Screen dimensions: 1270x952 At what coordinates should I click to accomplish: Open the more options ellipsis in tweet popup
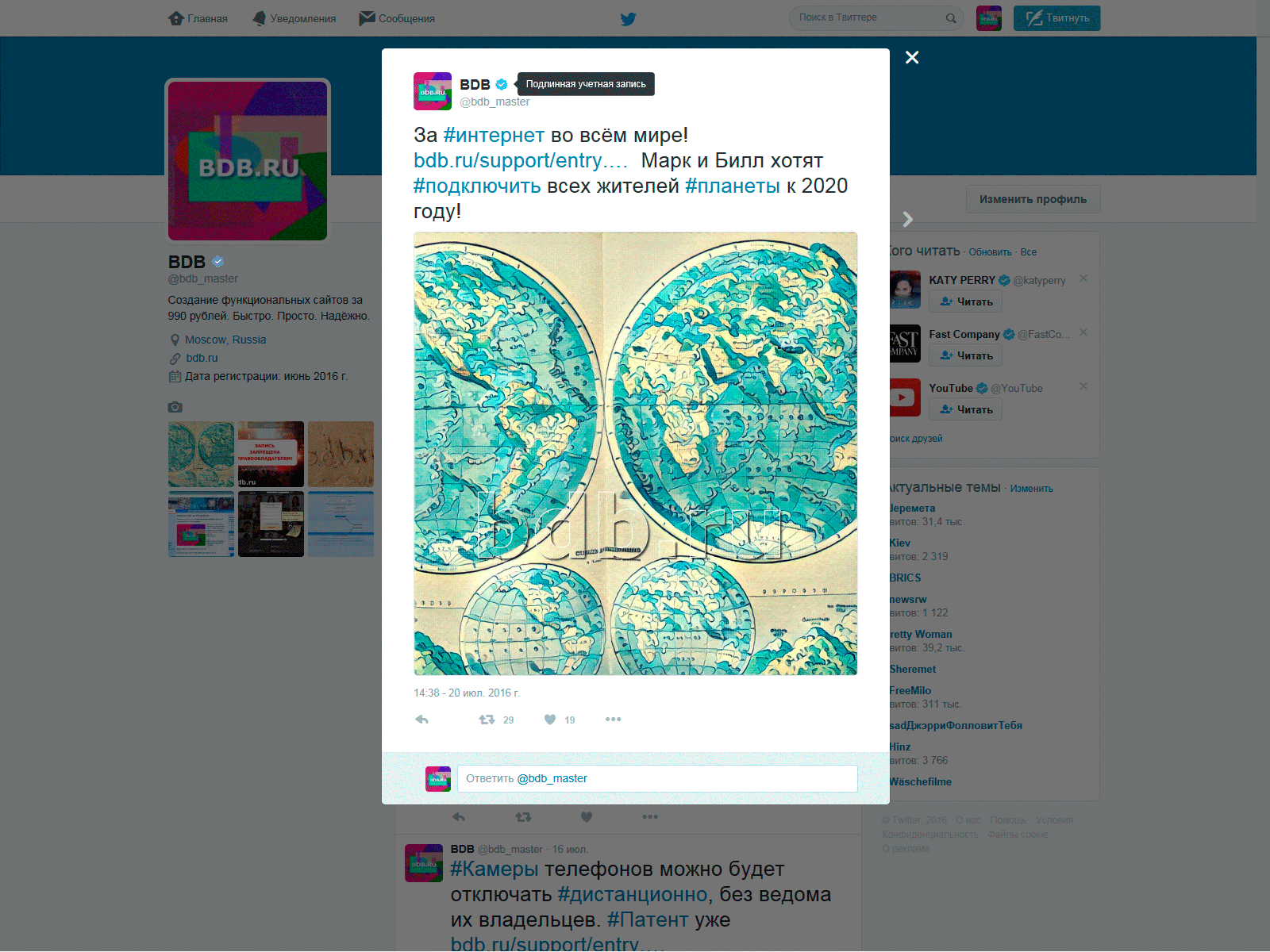pyautogui.click(x=613, y=720)
